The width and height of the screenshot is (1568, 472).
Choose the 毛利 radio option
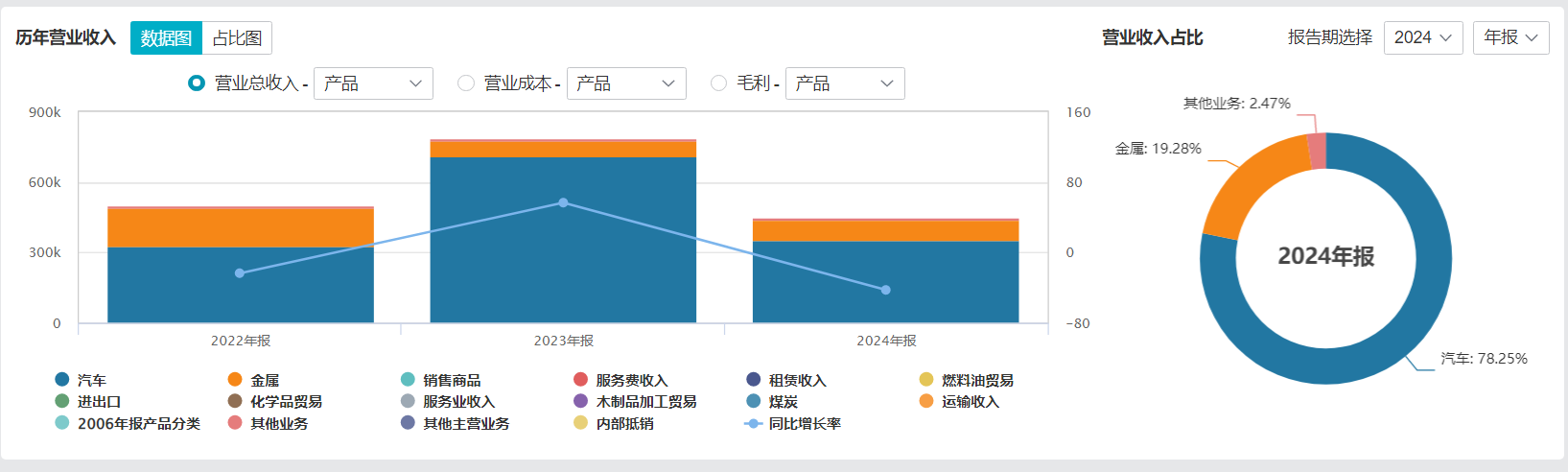point(718,83)
